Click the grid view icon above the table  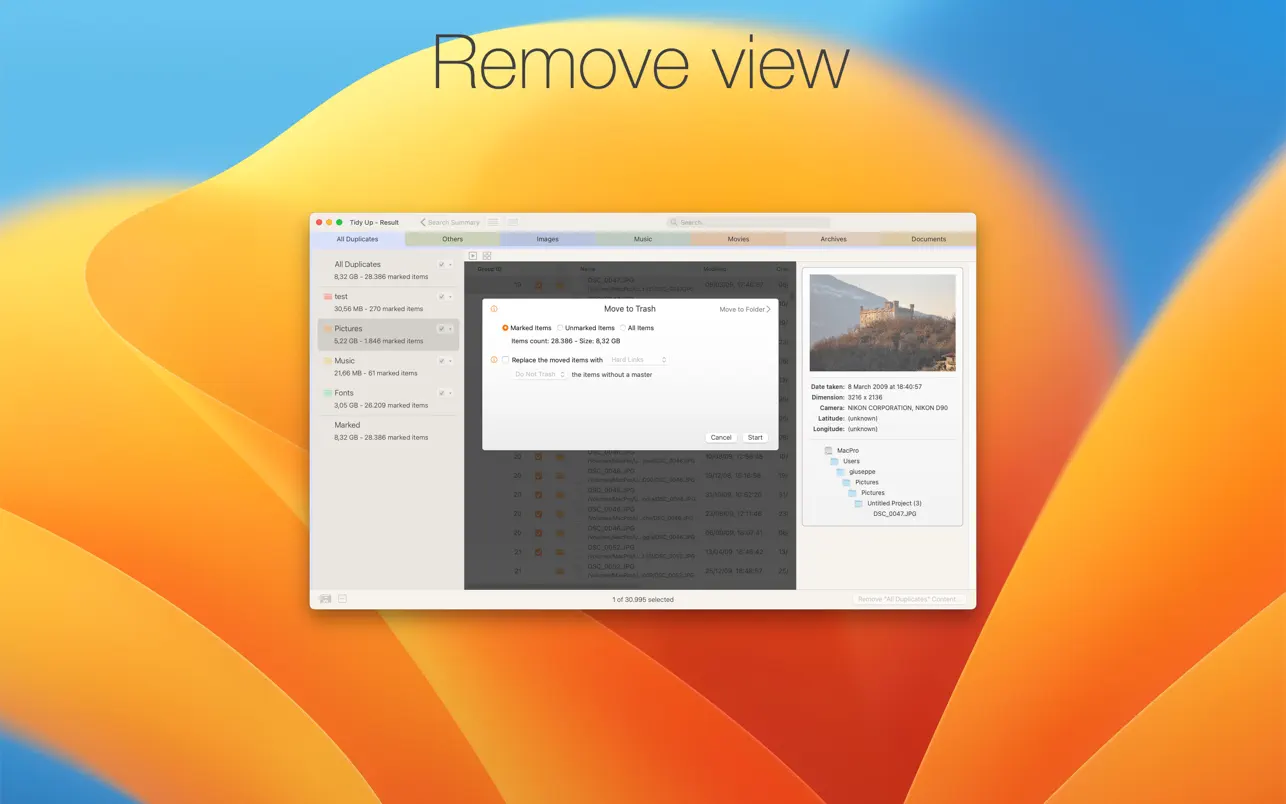click(487, 256)
